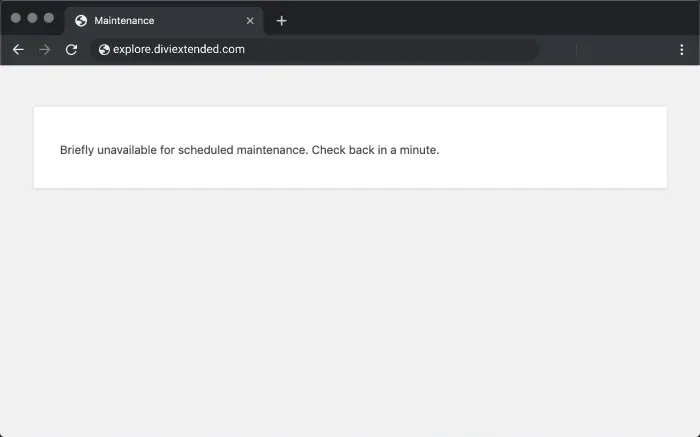Click the red window close button

16,18
